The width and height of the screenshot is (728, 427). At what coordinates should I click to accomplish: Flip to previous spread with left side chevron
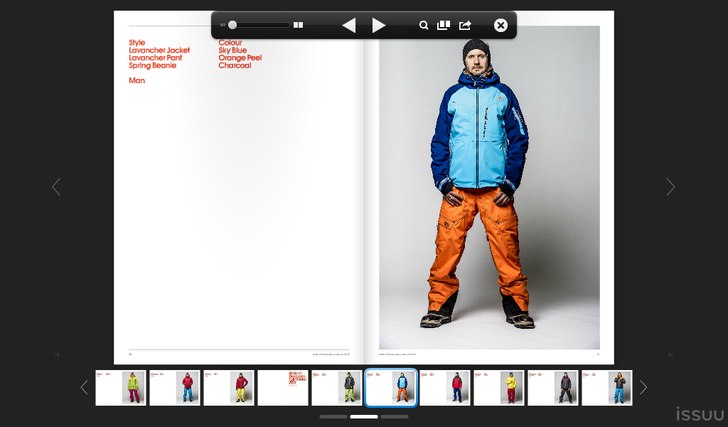(56, 187)
